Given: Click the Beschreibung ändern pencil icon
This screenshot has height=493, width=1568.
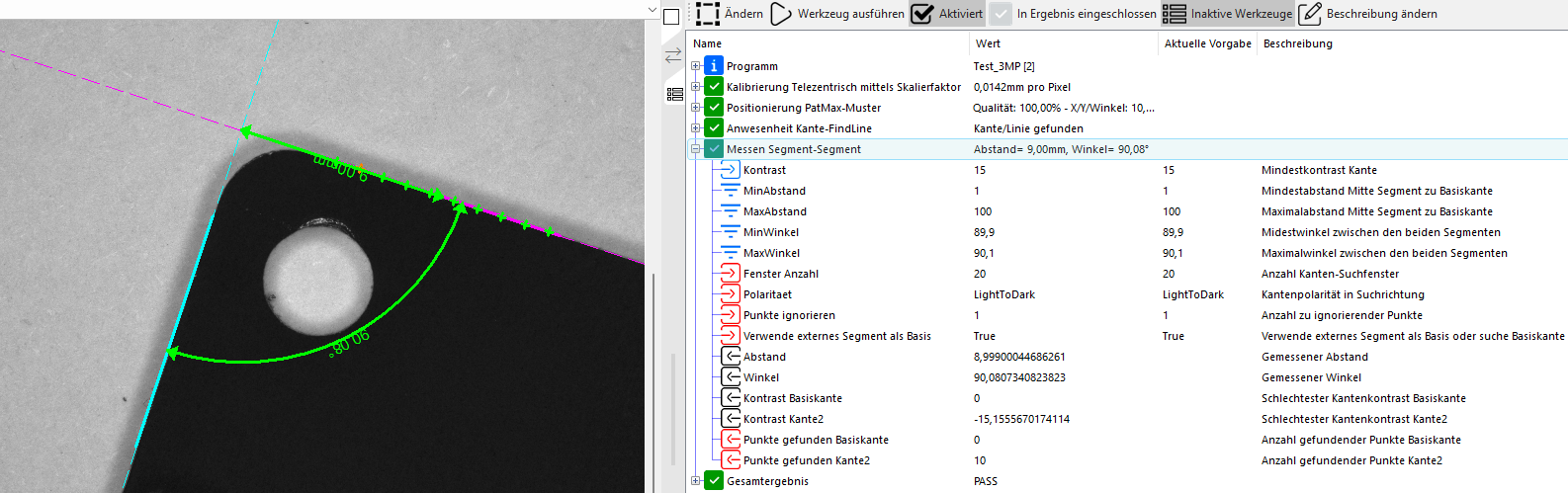Looking at the screenshot, I should click(x=1310, y=14).
